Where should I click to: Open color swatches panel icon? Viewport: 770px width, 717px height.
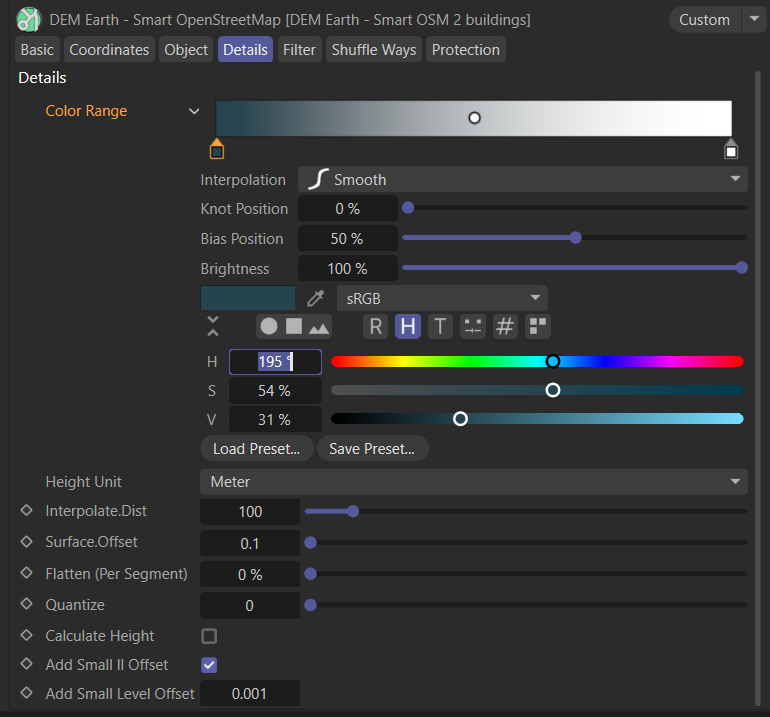(538, 327)
